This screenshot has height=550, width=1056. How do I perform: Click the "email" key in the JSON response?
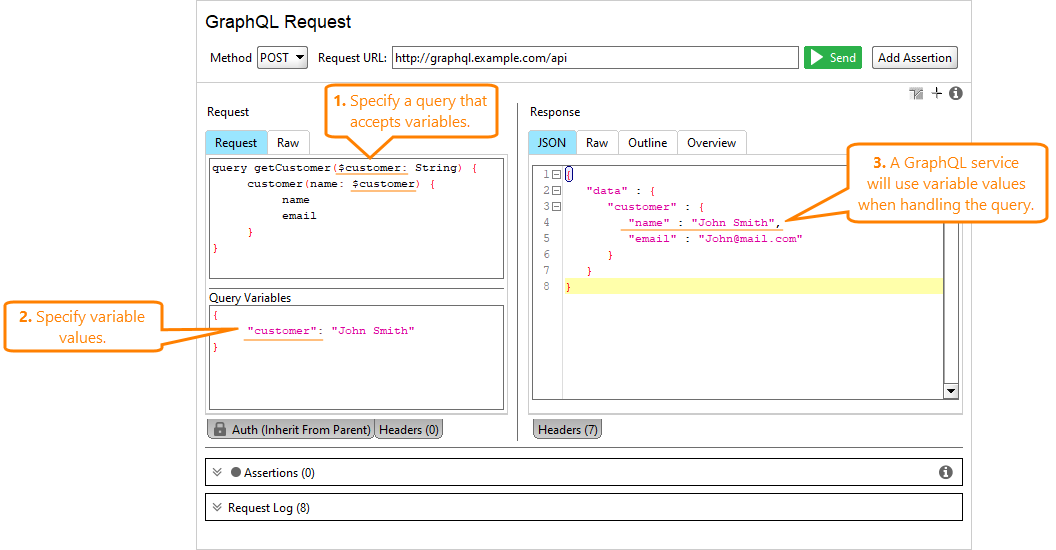pyautogui.click(x=652, y=239)
